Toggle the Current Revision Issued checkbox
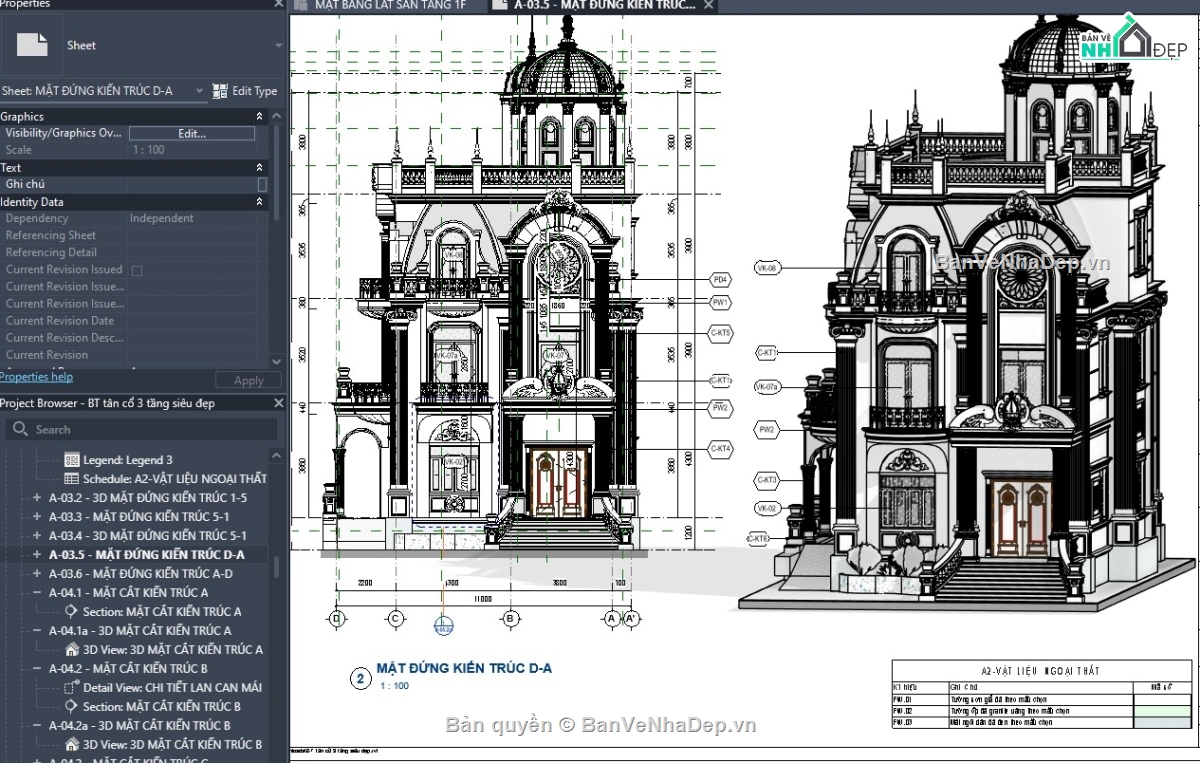1200x763 pixels. [137, 270]
